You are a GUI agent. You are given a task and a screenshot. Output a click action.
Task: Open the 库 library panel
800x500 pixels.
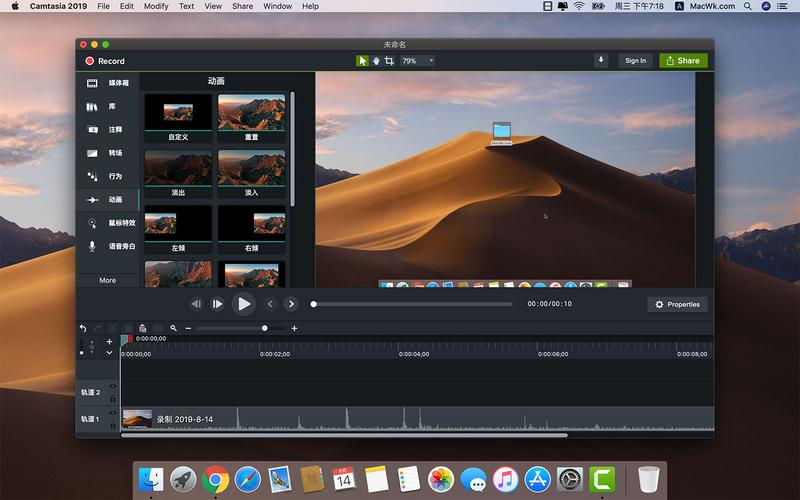click(x=108, y=107)
